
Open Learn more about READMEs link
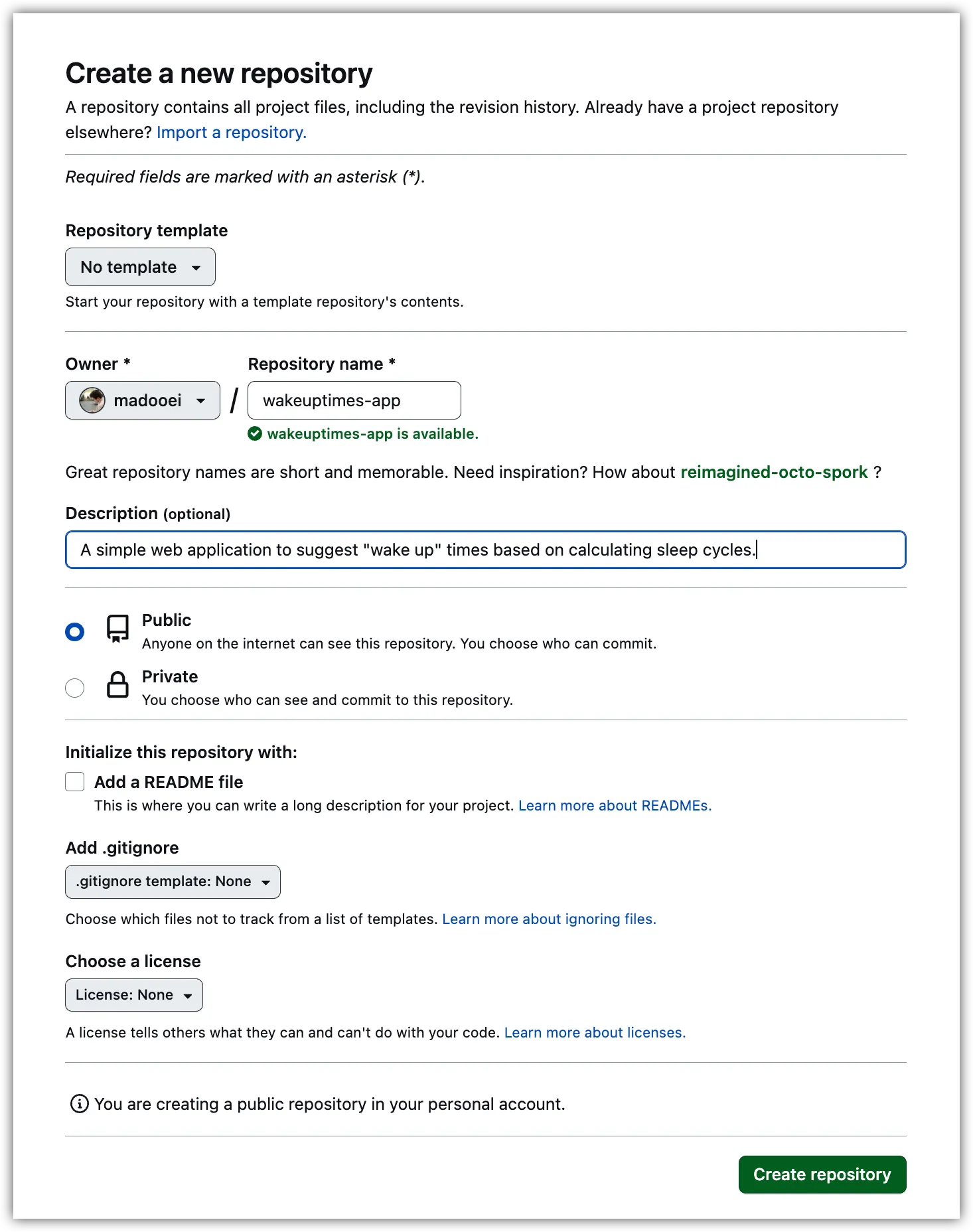tap(615, 805)
